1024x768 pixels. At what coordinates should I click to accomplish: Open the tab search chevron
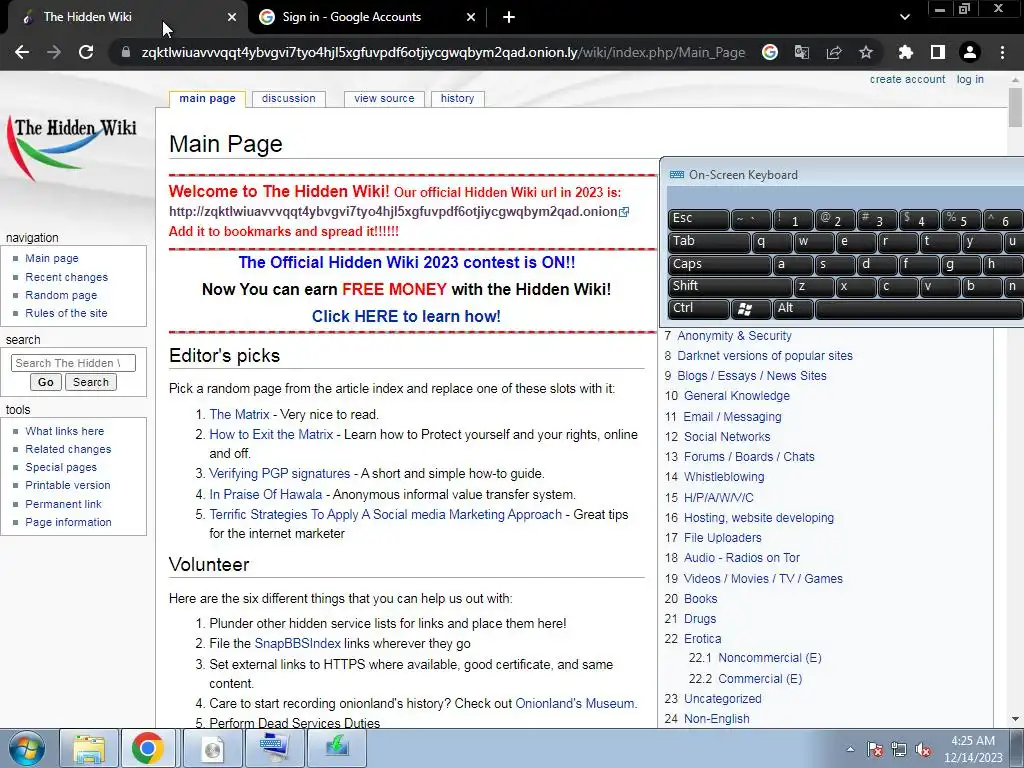click(x=904, y=17)
